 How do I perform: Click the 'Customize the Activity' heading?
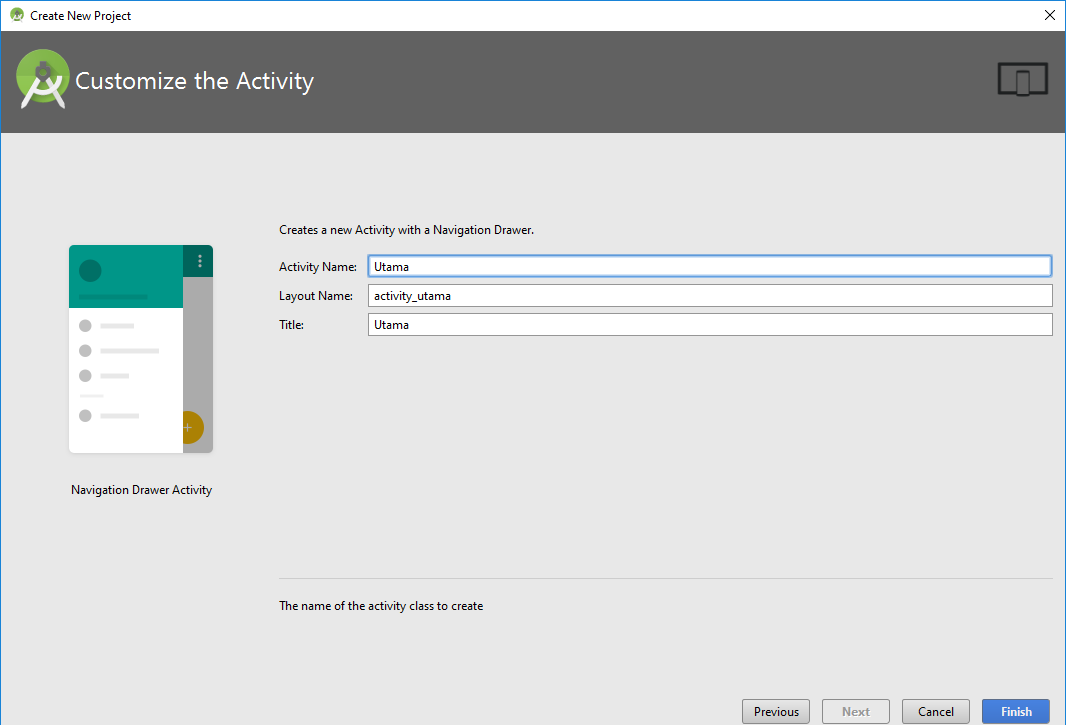click(194, 81)
